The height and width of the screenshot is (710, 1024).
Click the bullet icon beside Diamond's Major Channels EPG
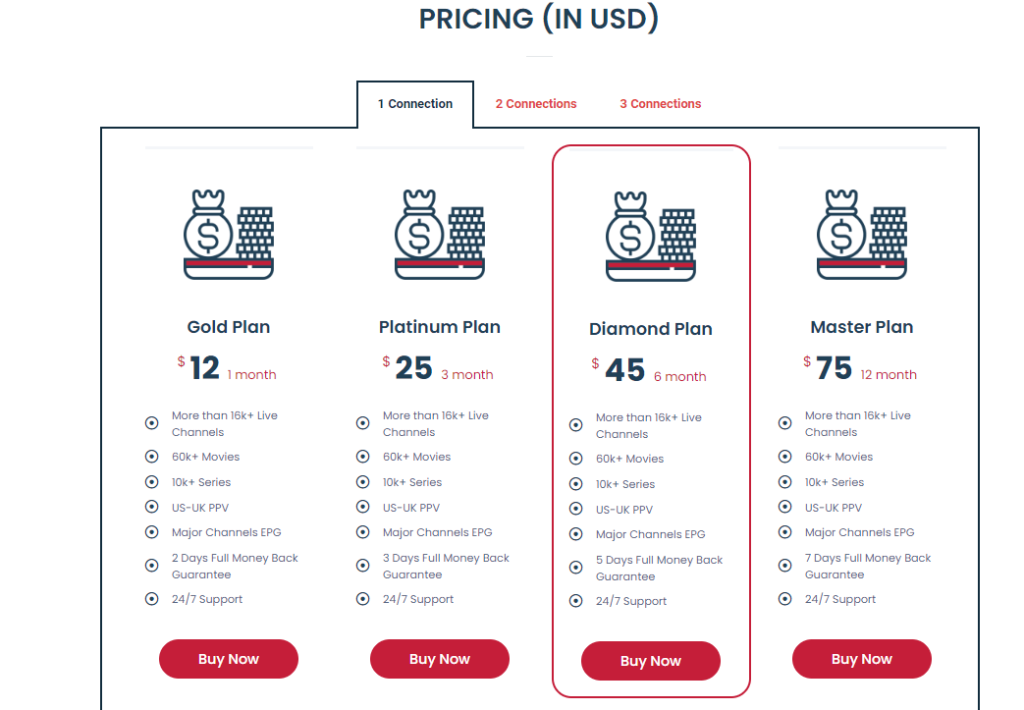click(x=576, y=534)
